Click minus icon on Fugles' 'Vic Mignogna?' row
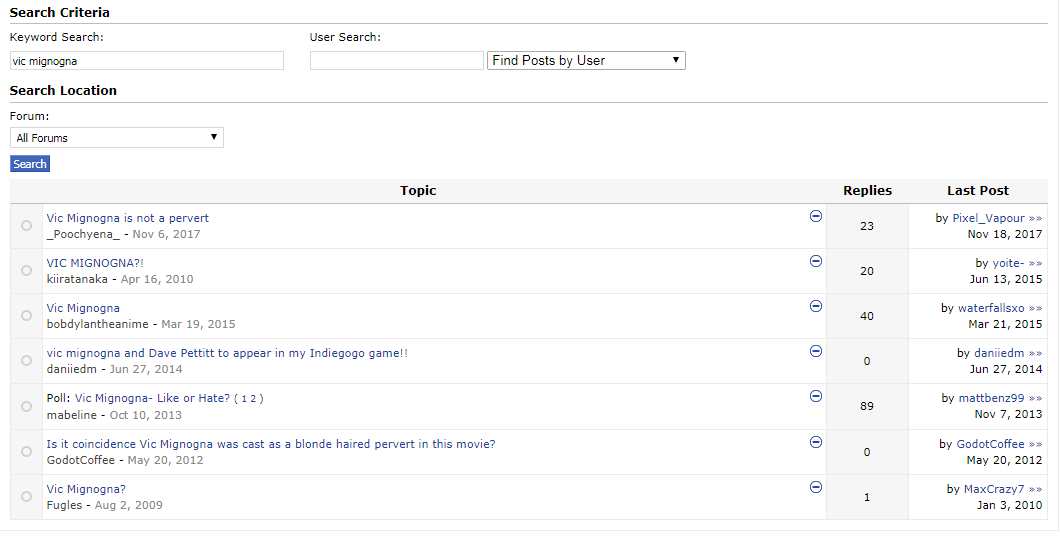Screen dimensions: 1060x538 tap(816, 487)
